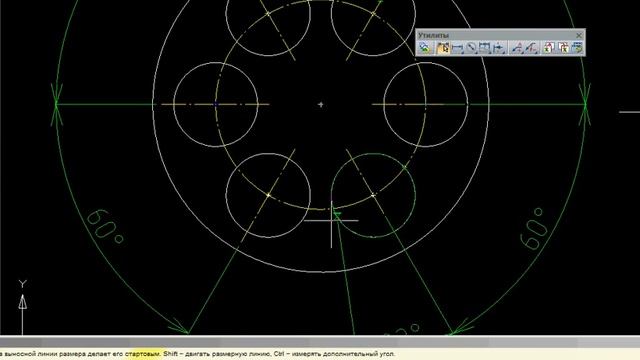
Task: Click the word Ctrl in status hint
Action: [279, 354]
